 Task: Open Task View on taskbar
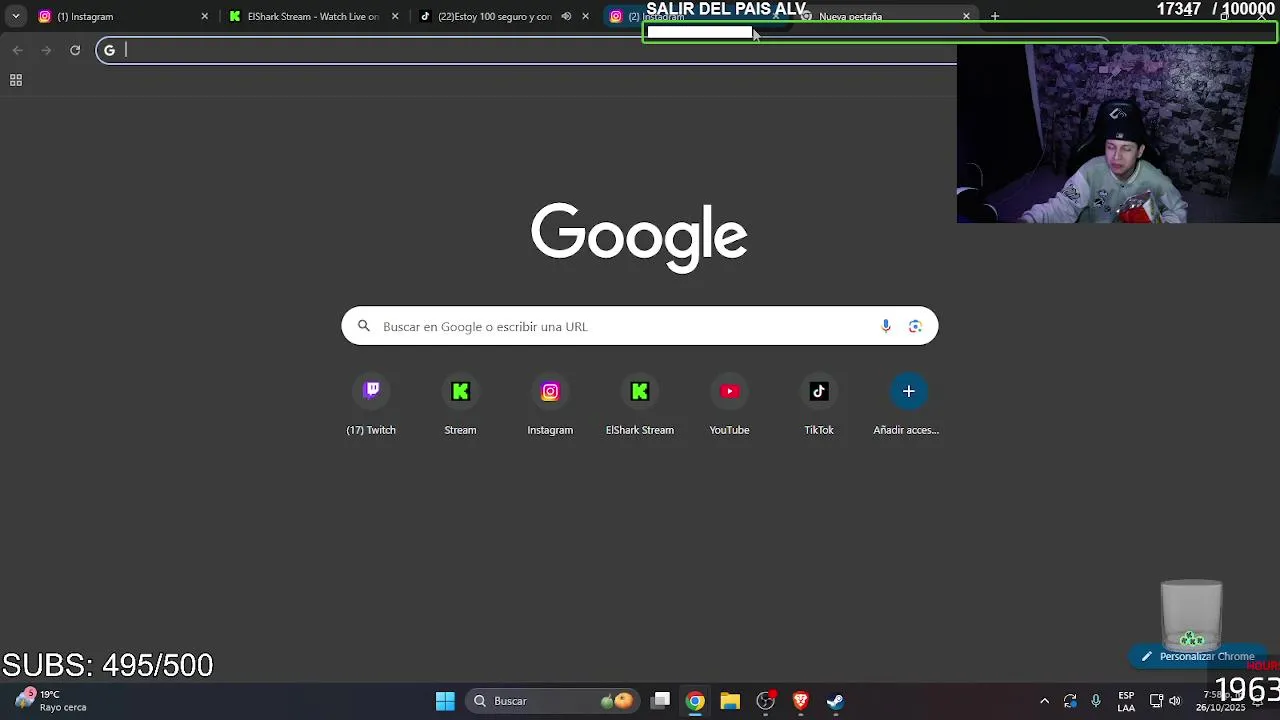pos(661,701)
